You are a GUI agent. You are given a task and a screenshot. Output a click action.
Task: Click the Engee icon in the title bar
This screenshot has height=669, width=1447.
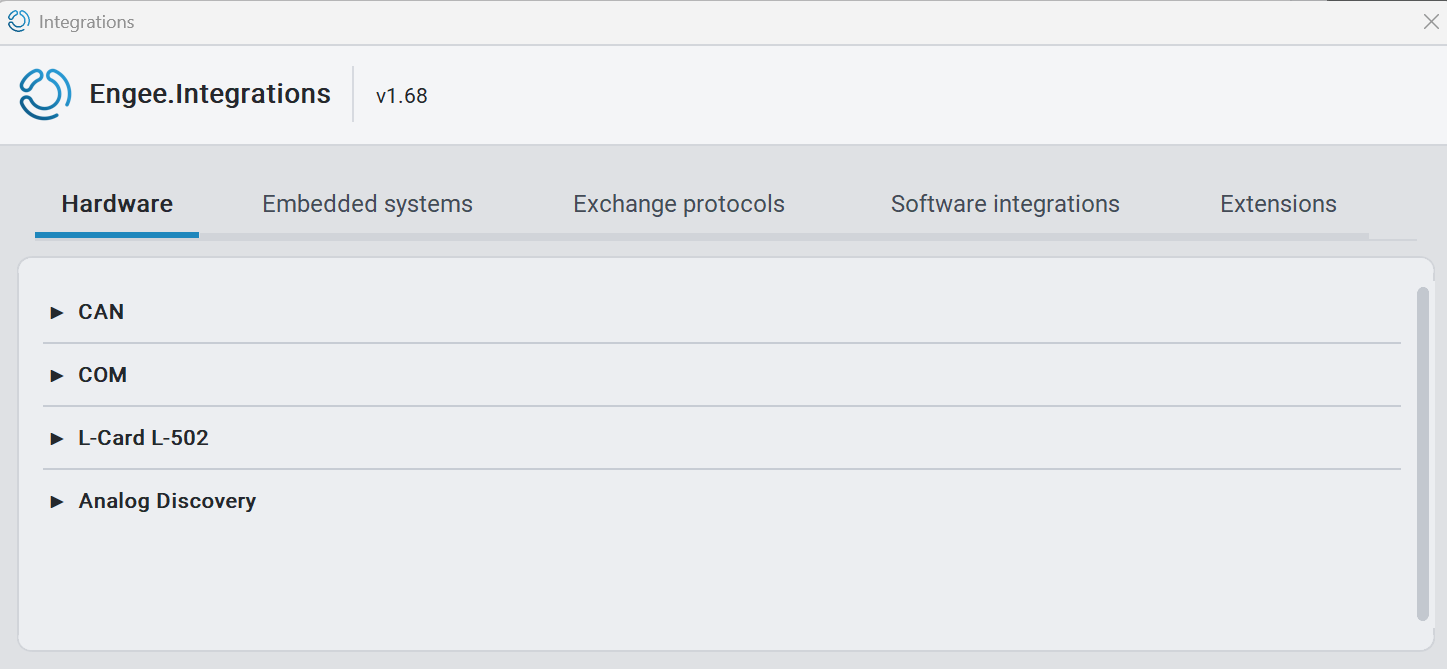(18, 21)
